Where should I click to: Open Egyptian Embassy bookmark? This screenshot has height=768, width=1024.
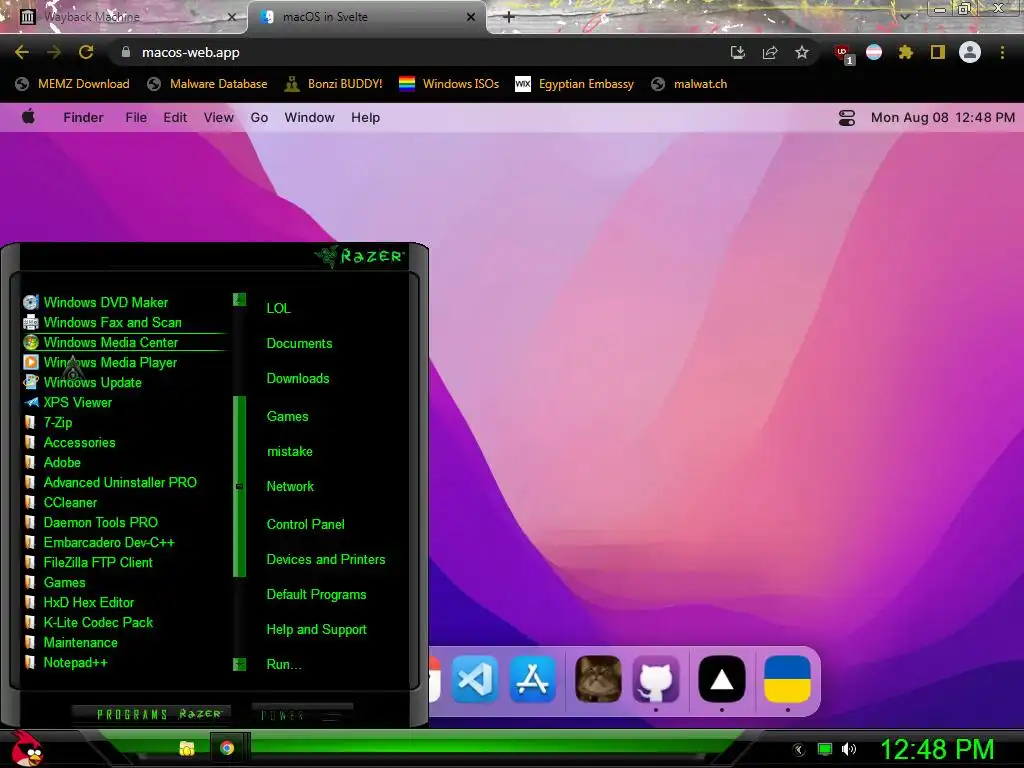click(x=575, y=84)
